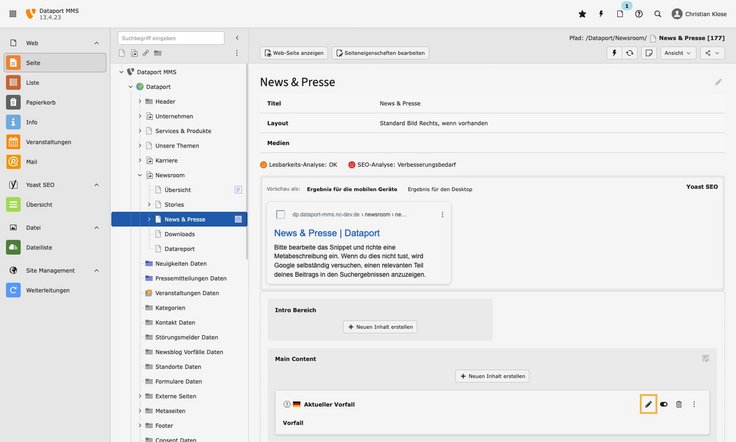This screenshot has height=442, width=736.
Task: Open the Ansicht dropdown
Action: tap(678, 53)
